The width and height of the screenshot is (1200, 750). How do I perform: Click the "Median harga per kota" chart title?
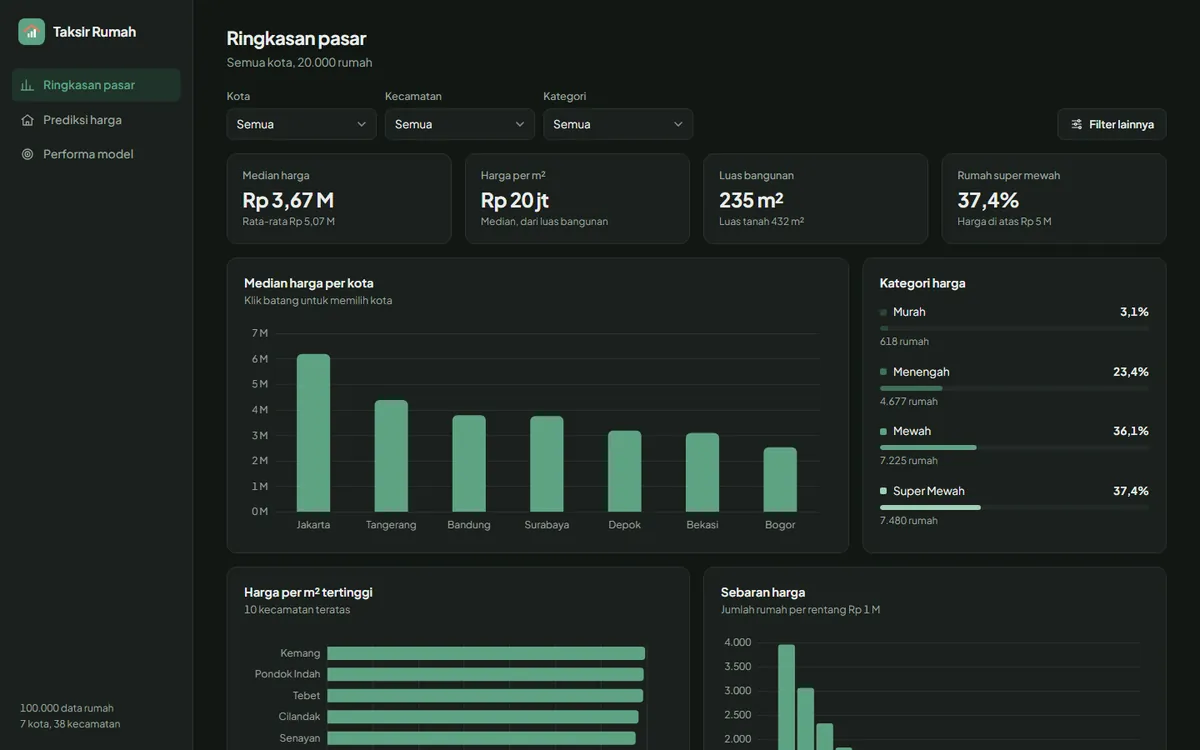pos(309,283)
